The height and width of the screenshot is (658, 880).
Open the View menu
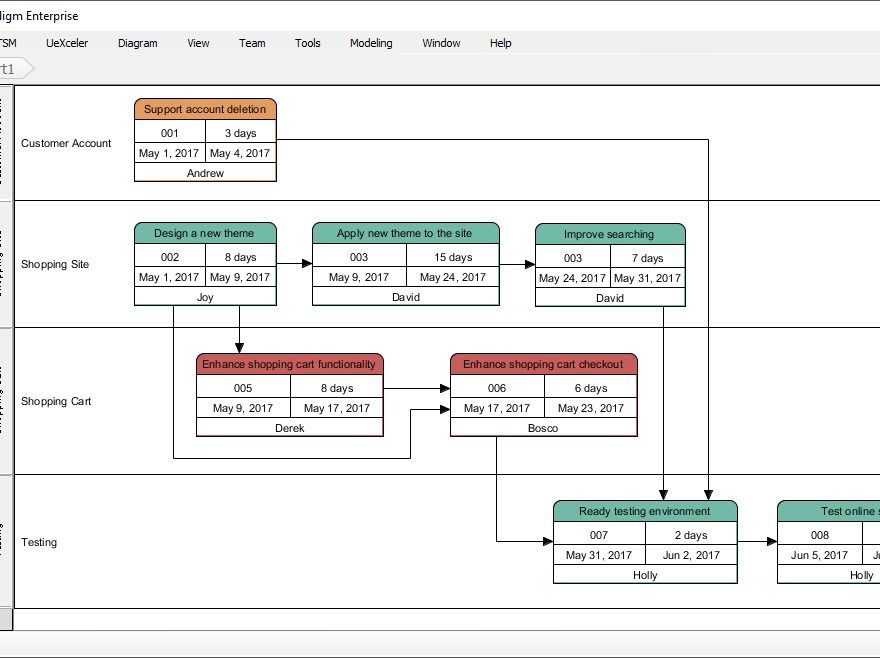197,43
